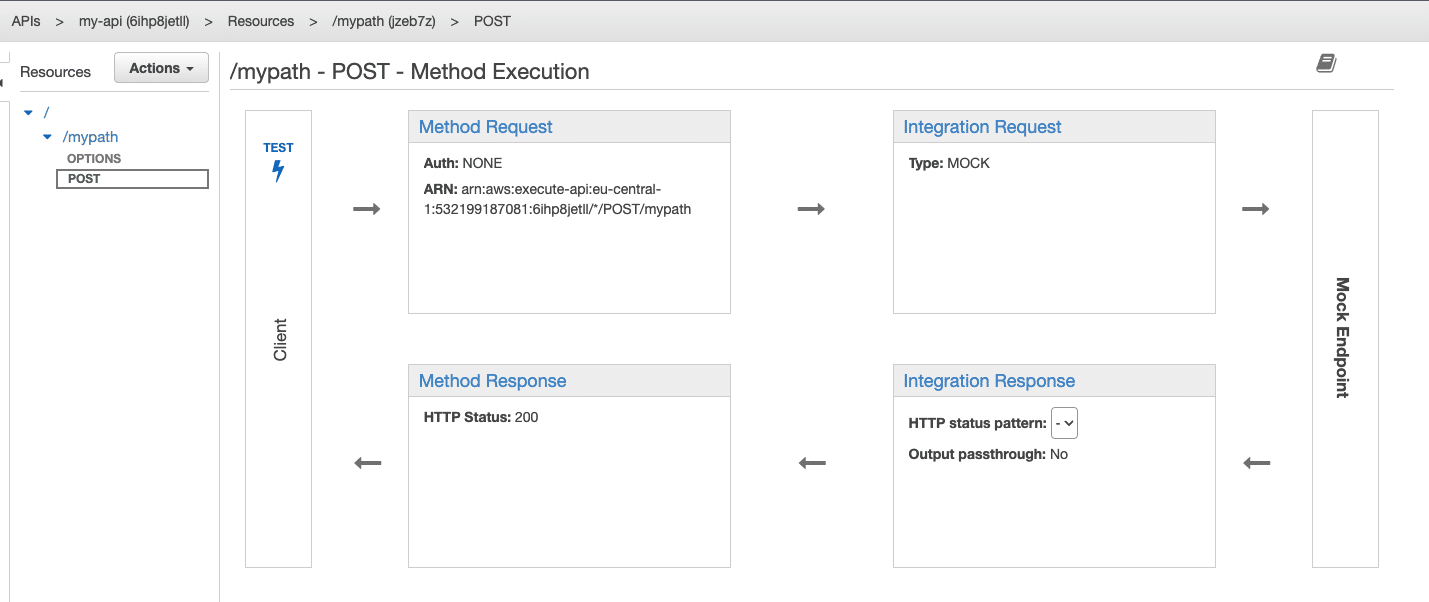Select the OPTIONS method under /mypath

[x=93, y=158]
